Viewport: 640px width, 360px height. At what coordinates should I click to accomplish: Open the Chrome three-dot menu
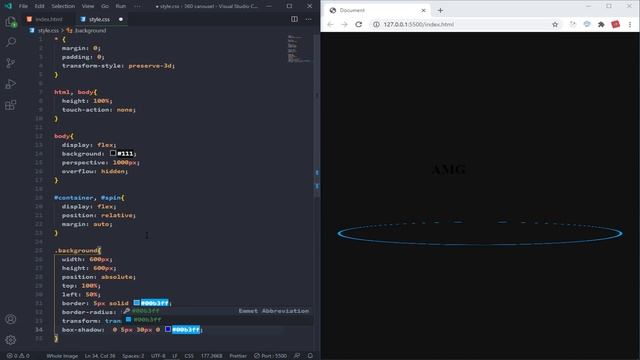pyautogui.click(x=630, y=24)
